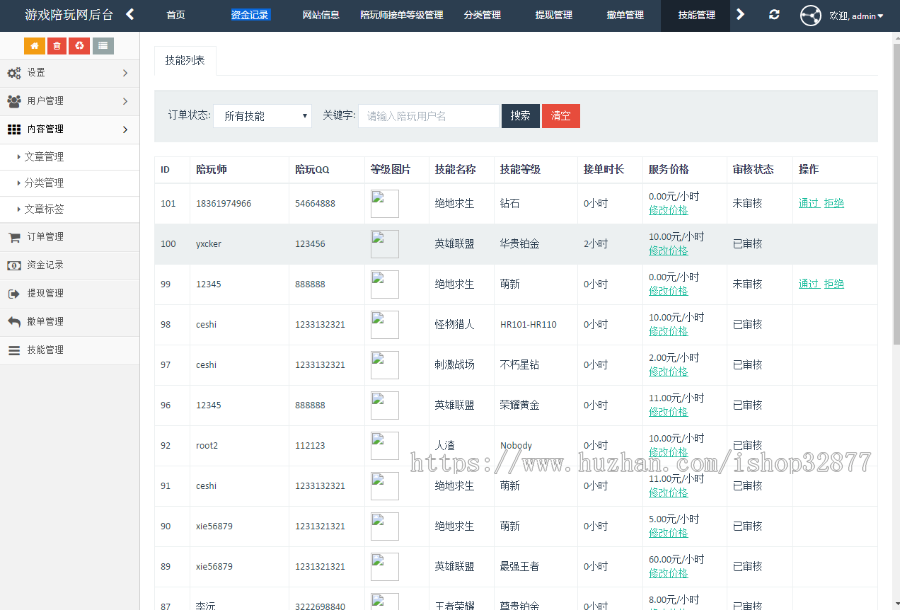Viewport: 900px width, 610px height.
Task: Click the refresh icon in top navigation bar
Action: pos(772,15)
